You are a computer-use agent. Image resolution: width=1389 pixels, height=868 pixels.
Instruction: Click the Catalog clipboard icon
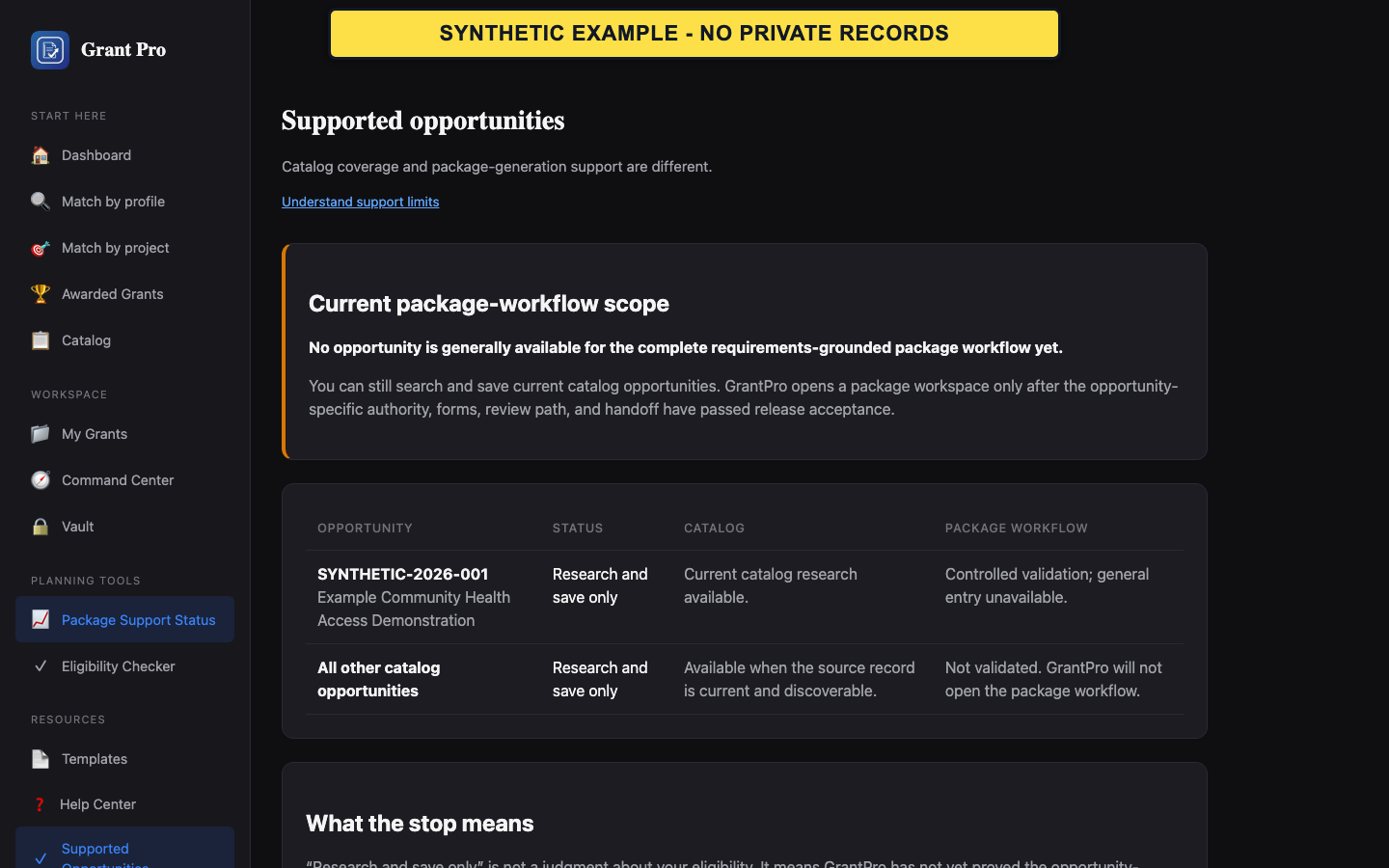point(41,340)
